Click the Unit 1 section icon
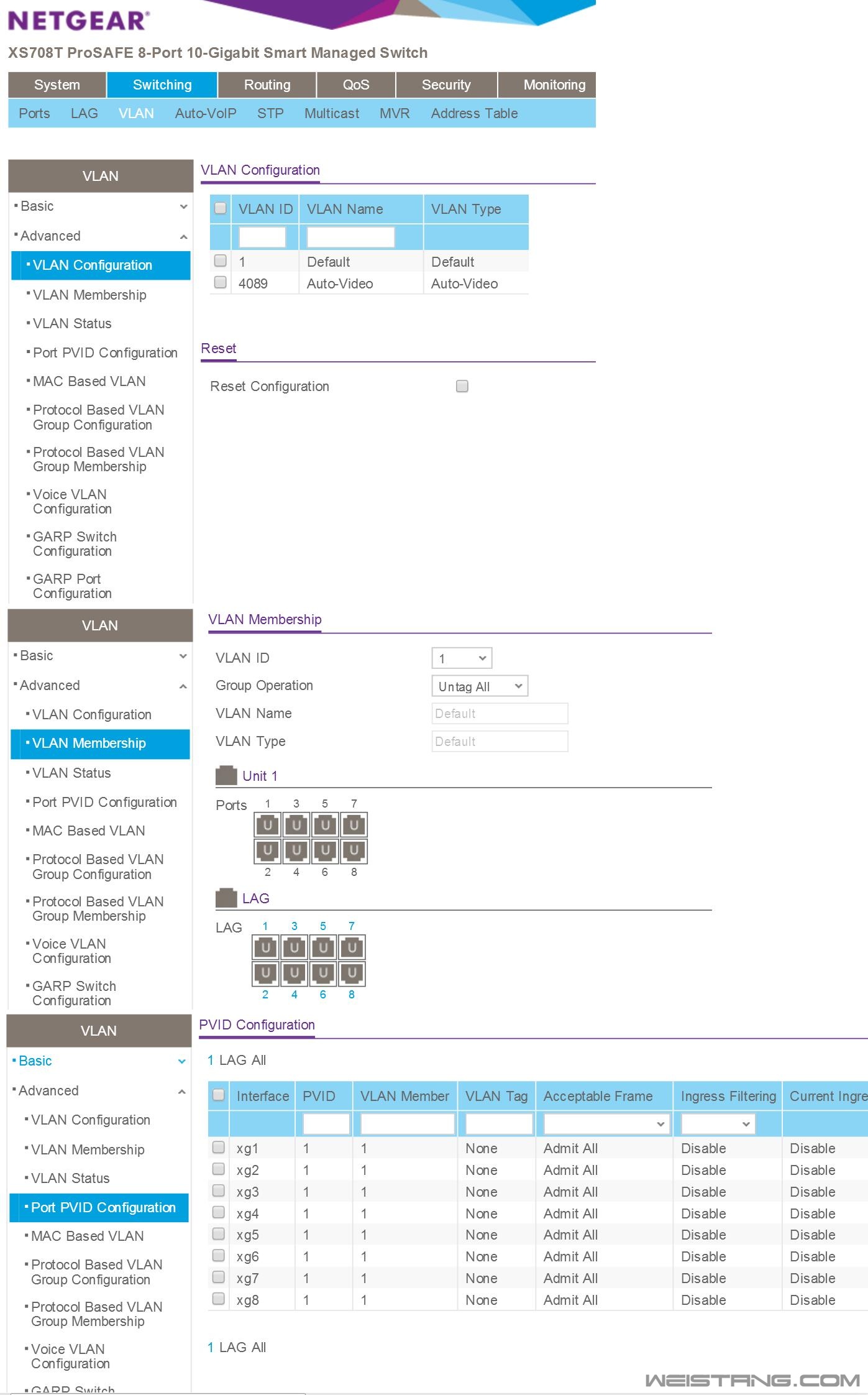The height and width of the screenshot is (1395, 868). 226,775
